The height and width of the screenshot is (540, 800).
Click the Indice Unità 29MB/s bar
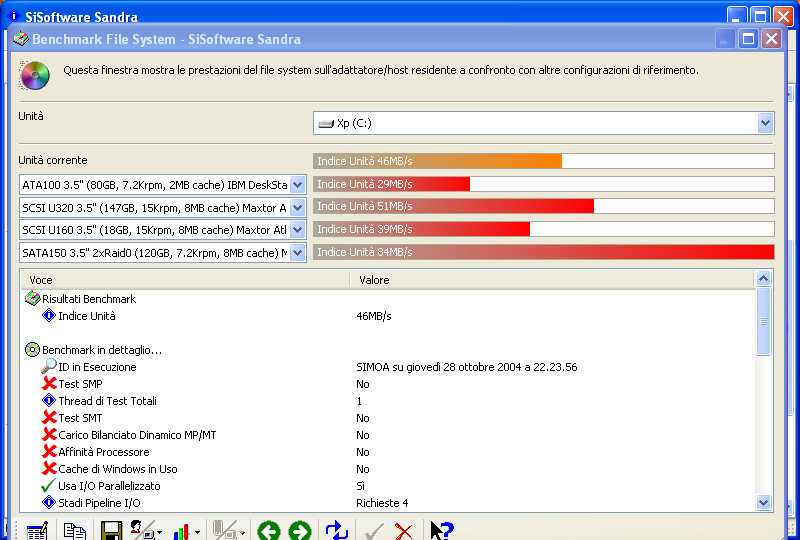pos(392,184)
